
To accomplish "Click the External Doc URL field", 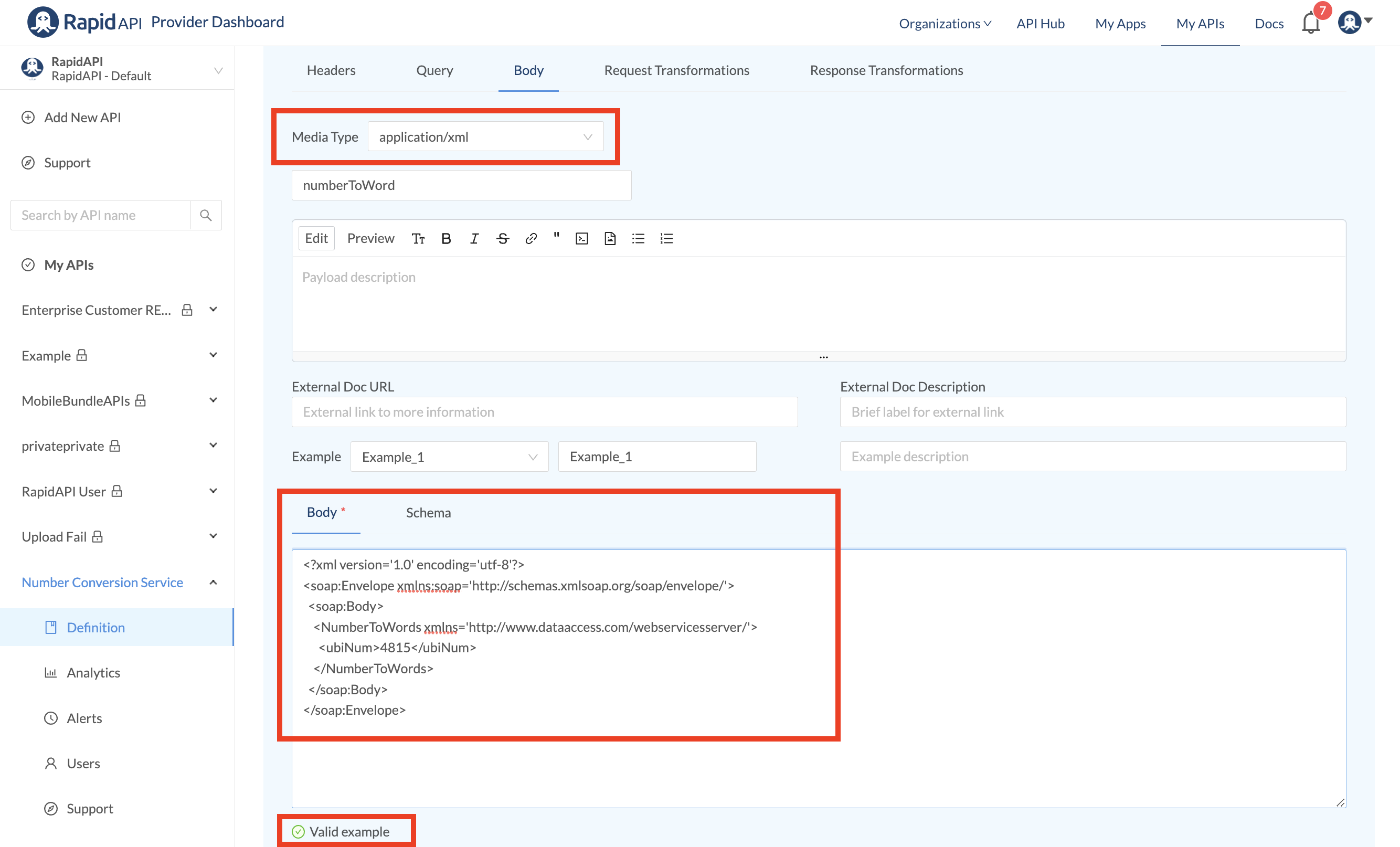I will coord(544,412).
